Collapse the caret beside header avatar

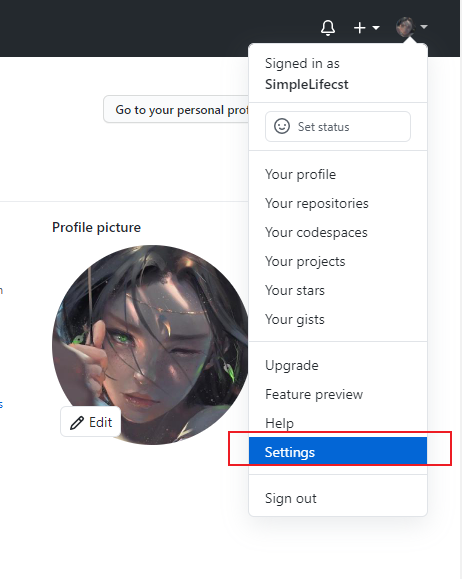point(424,27)
